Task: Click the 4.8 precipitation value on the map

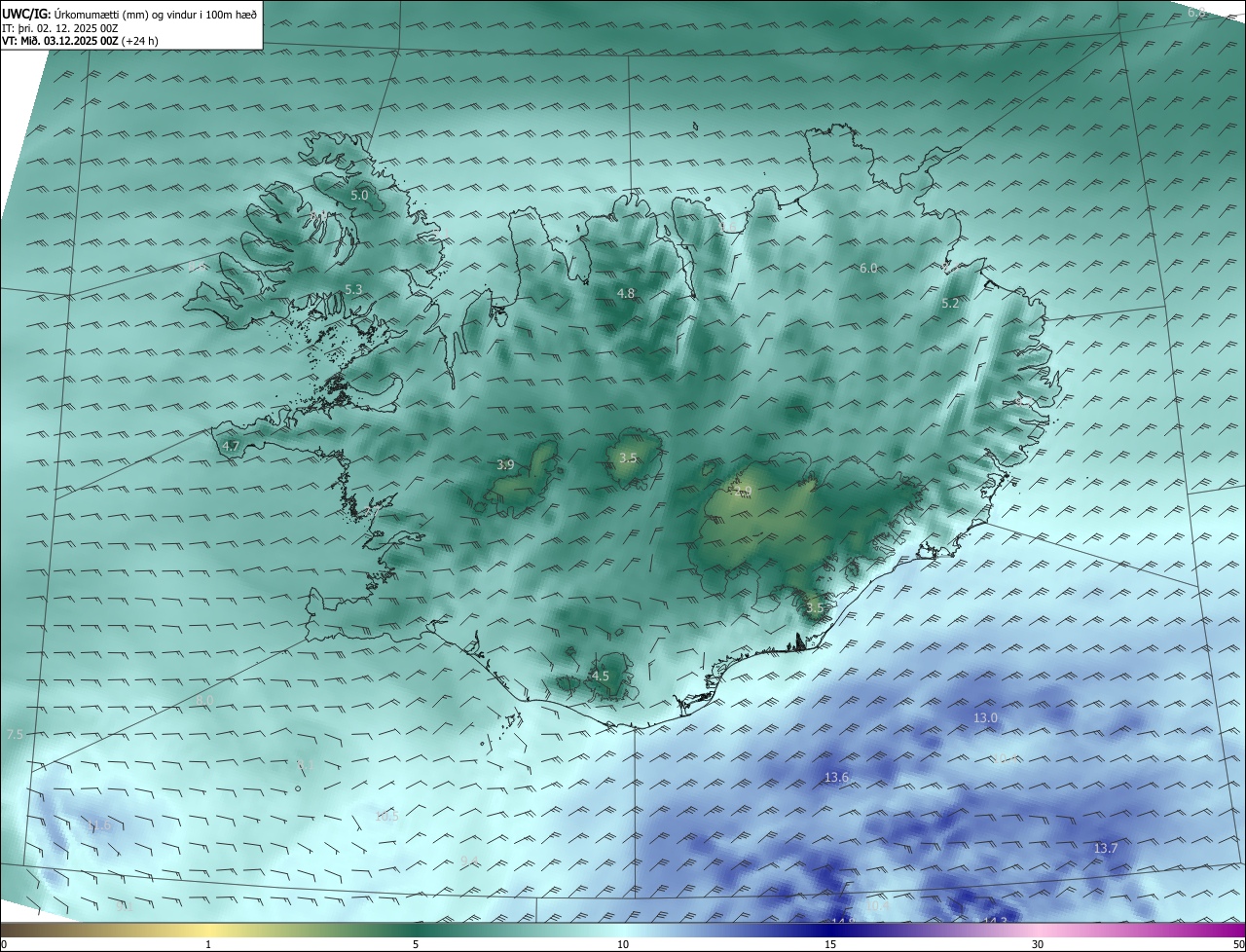Action: [x=626, y=293]
